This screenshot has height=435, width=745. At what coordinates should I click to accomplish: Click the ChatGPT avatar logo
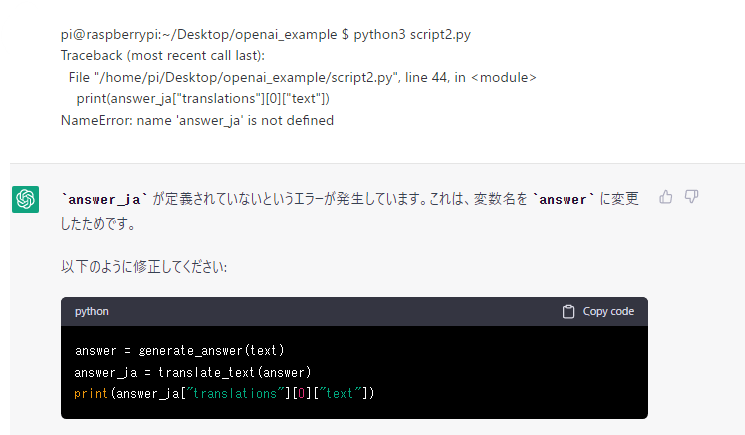point(26,199)
